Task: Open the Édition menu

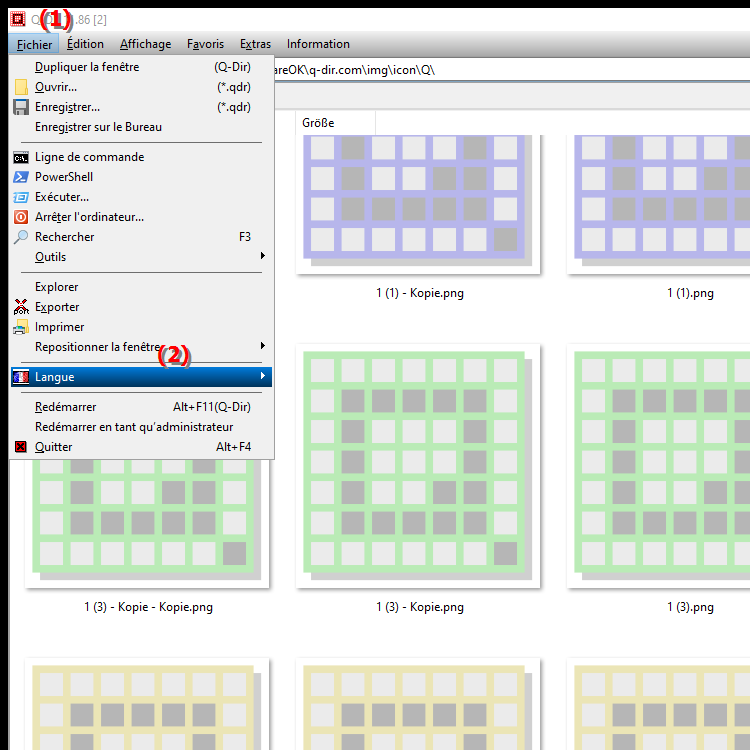Action: [x=85, y=44]
